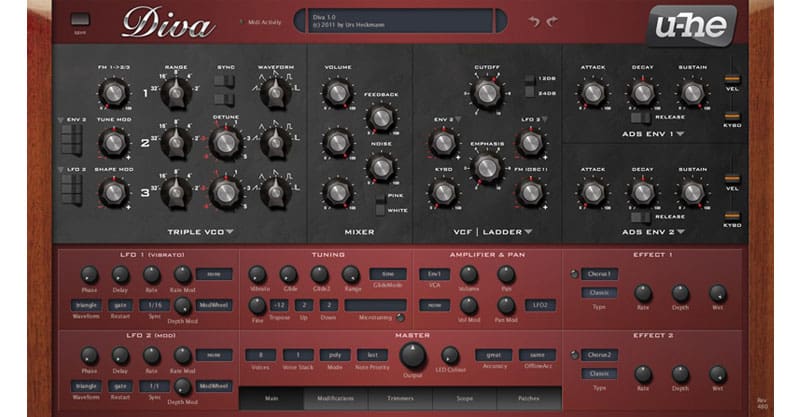The image size is (800, 417).
Task: Switch to the Modifications tab
Action: pos(336,398)
